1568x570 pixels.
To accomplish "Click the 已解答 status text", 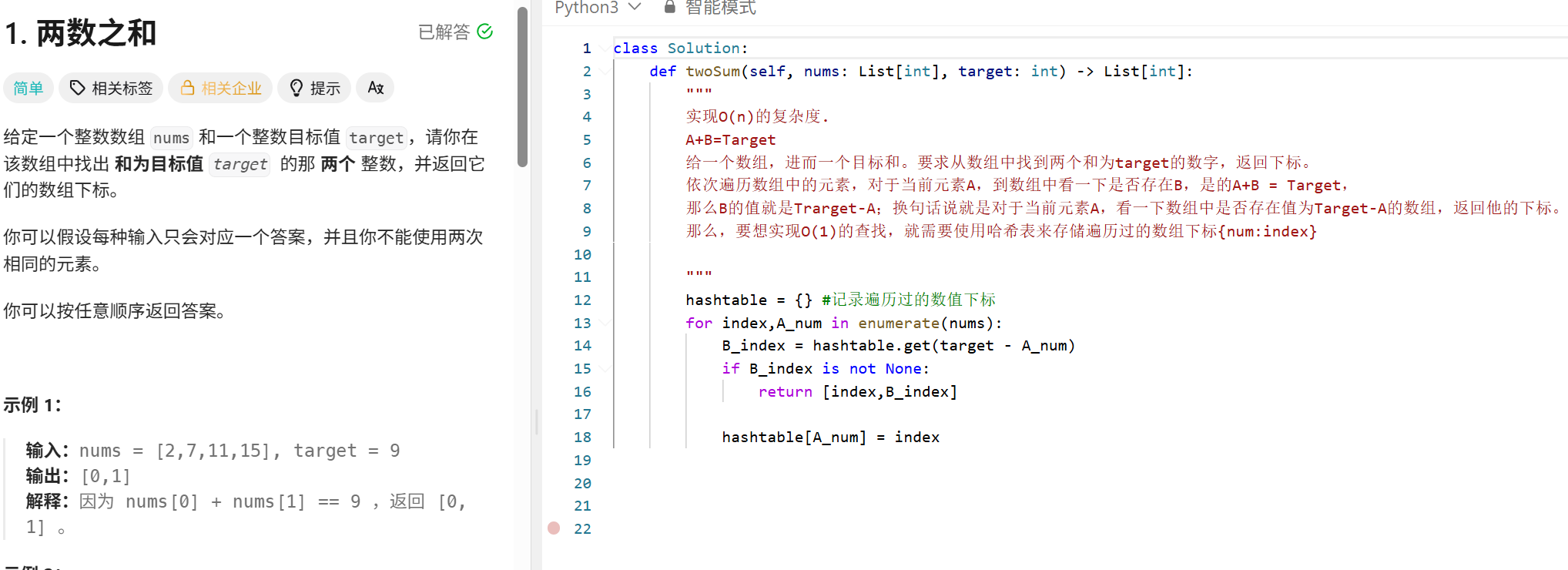I will (444, 32).
